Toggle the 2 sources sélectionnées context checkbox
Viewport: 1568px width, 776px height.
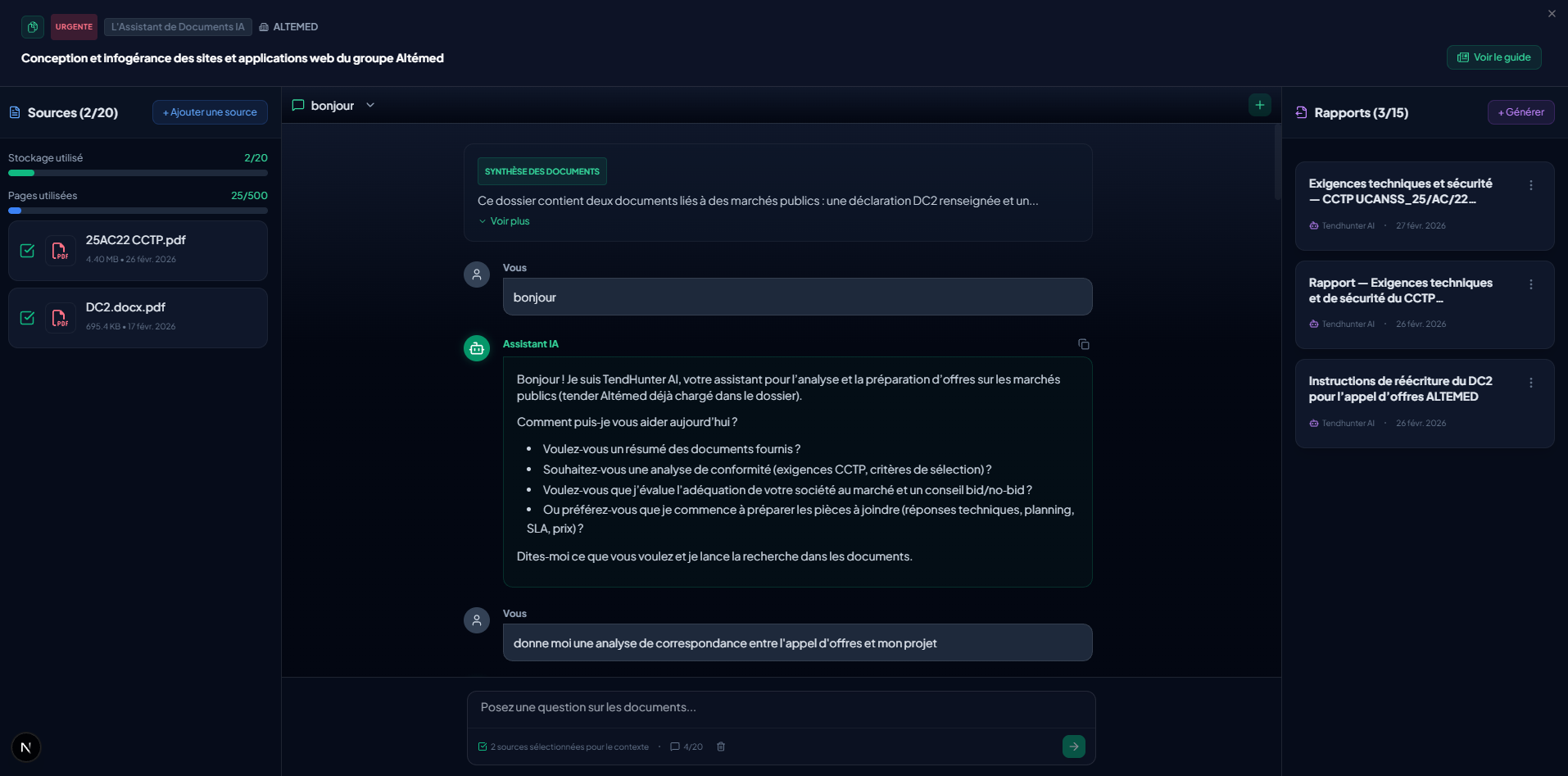point(483,747)
